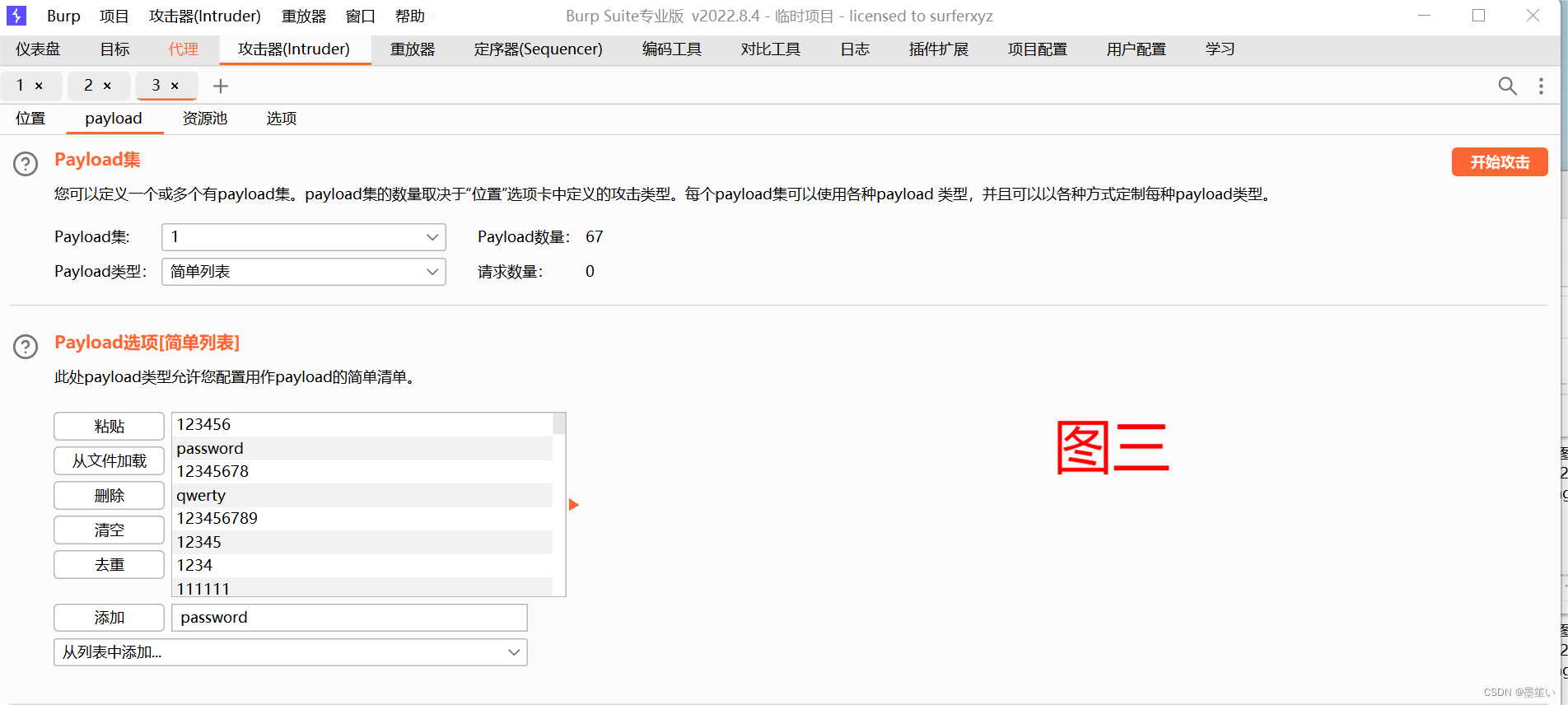Switch to the 日志 tab
Viewport: 1568px width, 705px height.
pos(855,49)
